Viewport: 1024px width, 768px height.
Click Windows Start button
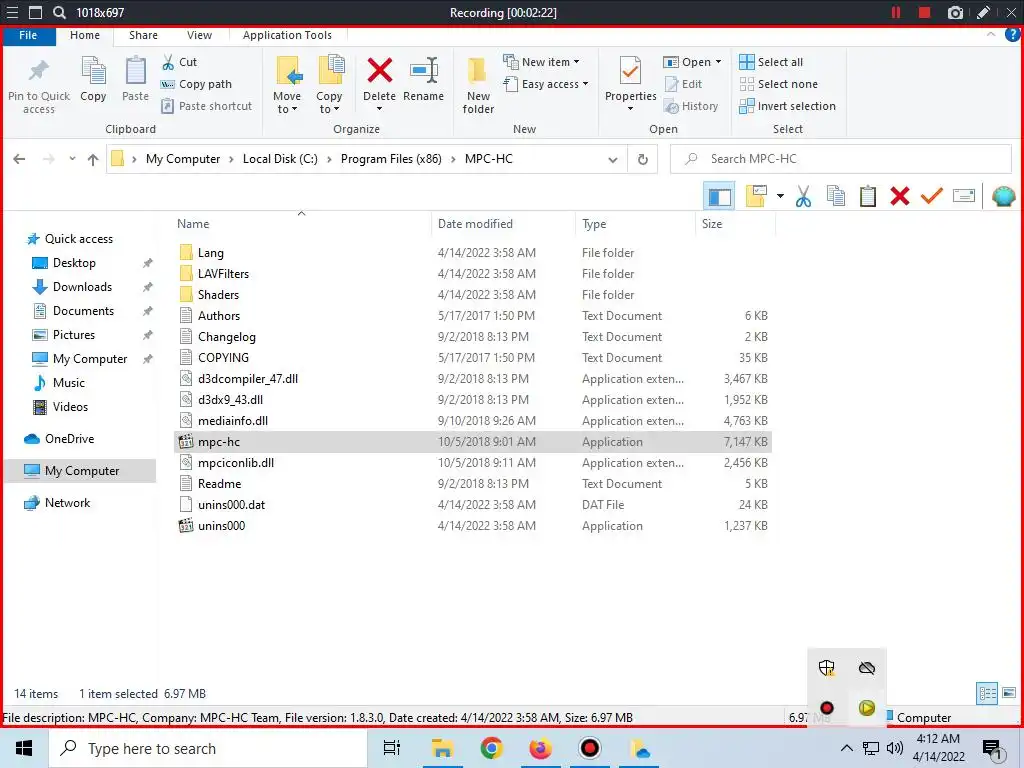24,748
